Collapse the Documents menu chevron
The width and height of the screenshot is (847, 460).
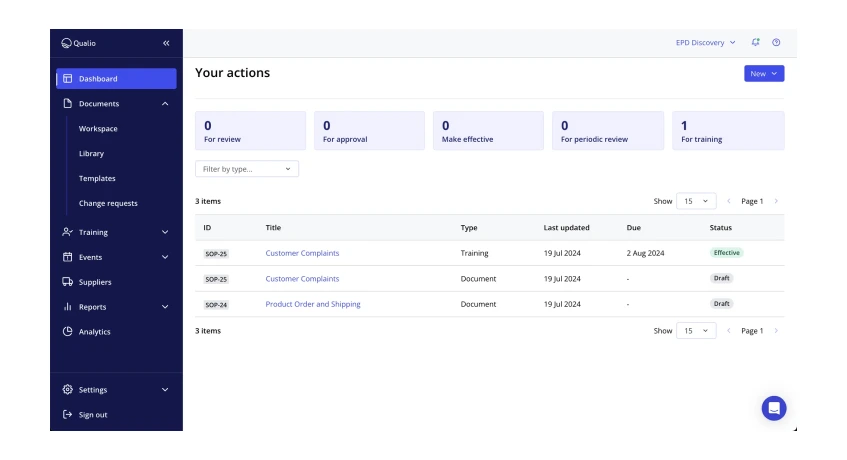click(x=165, y=104)
